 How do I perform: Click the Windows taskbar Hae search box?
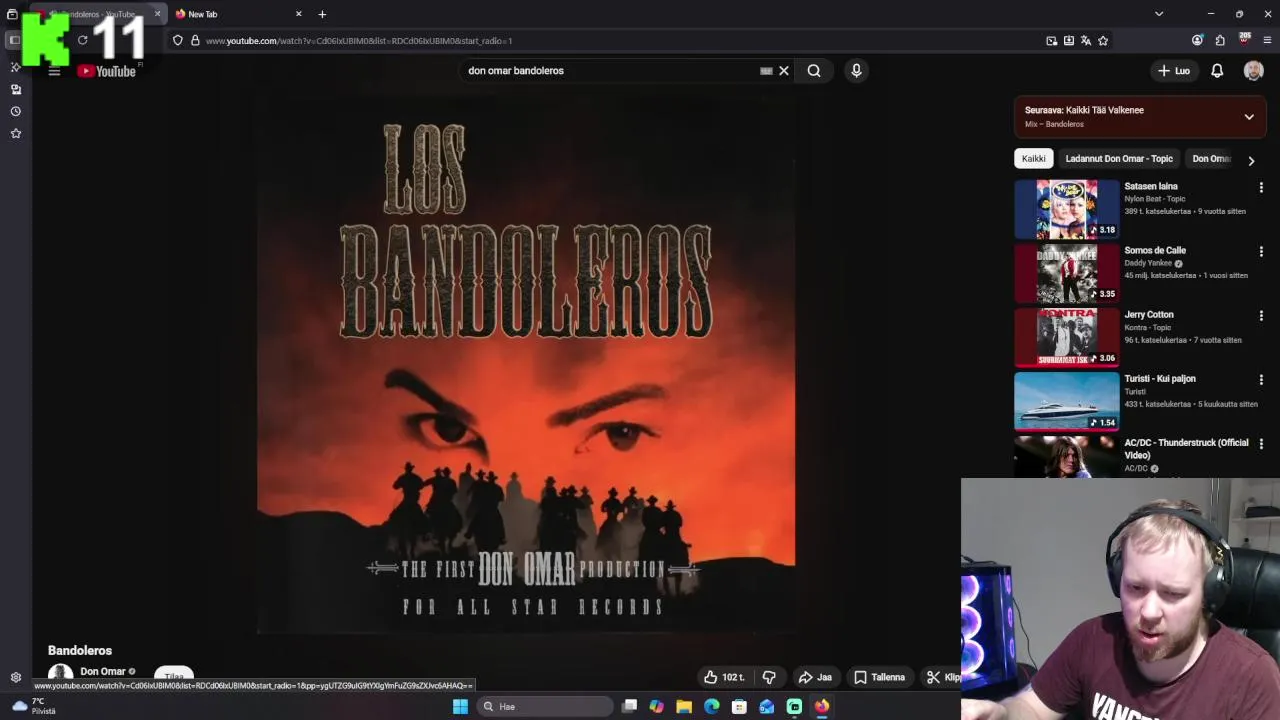click(x=545, y=706)
